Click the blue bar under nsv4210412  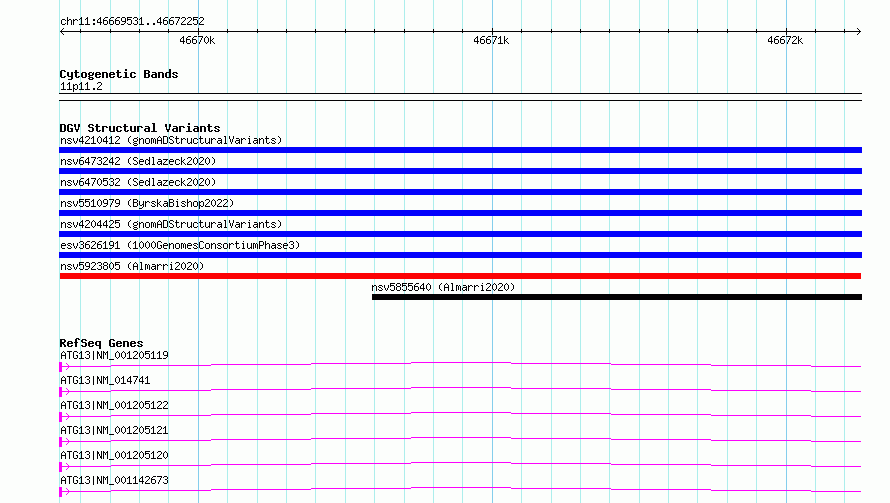click(460, 150)
